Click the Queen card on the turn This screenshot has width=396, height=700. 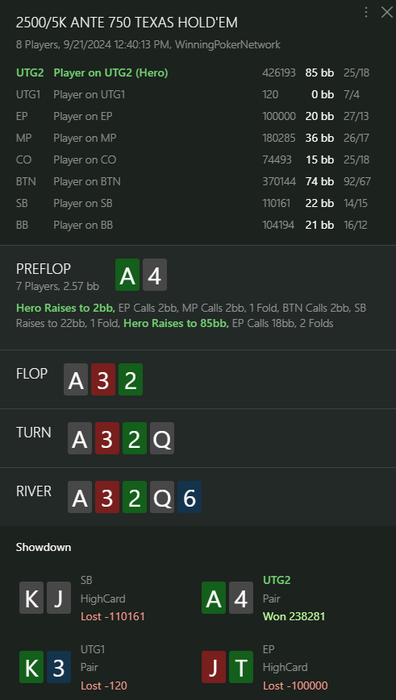(162, 438)
